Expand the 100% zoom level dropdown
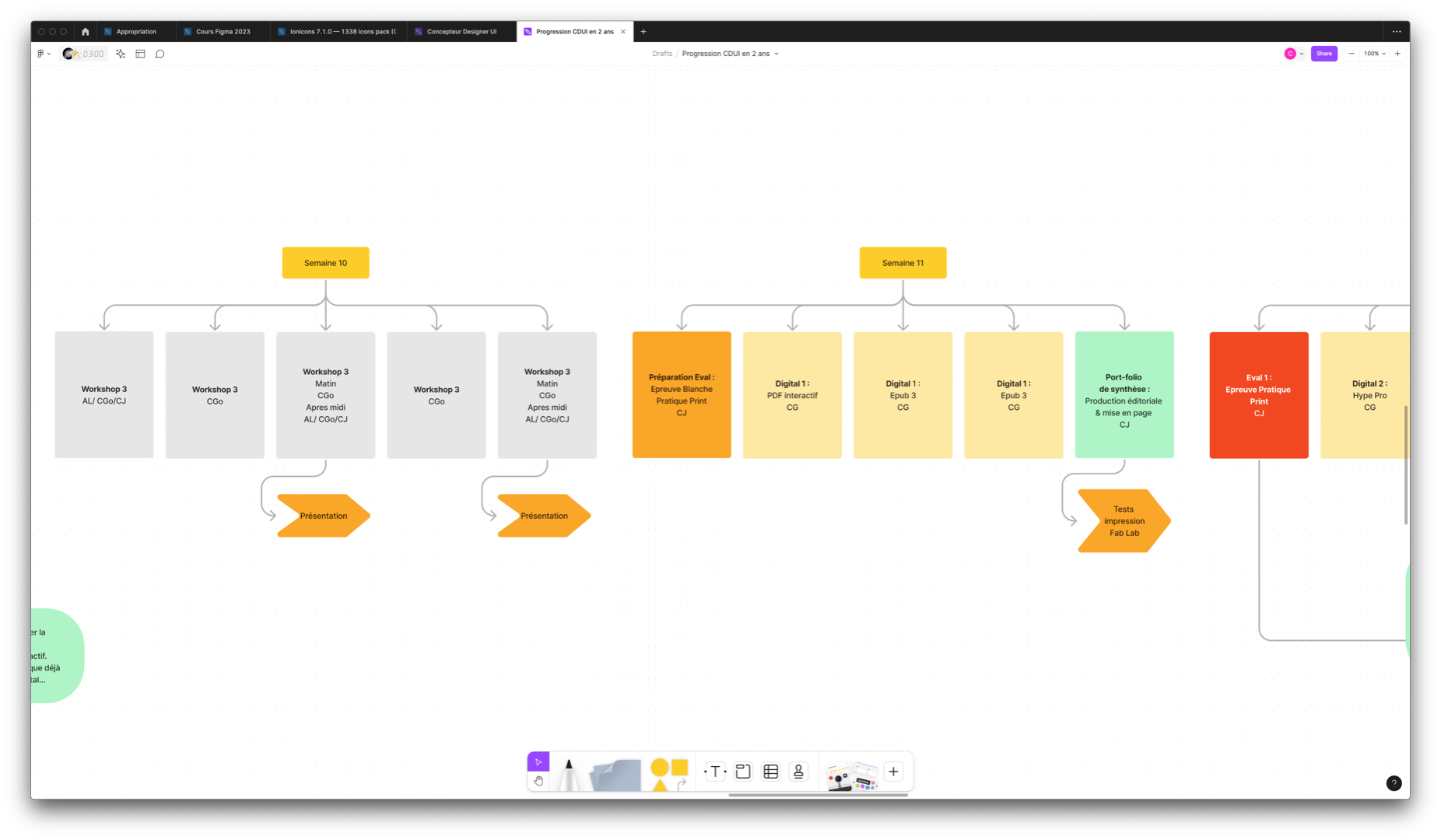The width and height of the screenshot is (1441, 840). pyautogui.click(x=1375, y=54)
